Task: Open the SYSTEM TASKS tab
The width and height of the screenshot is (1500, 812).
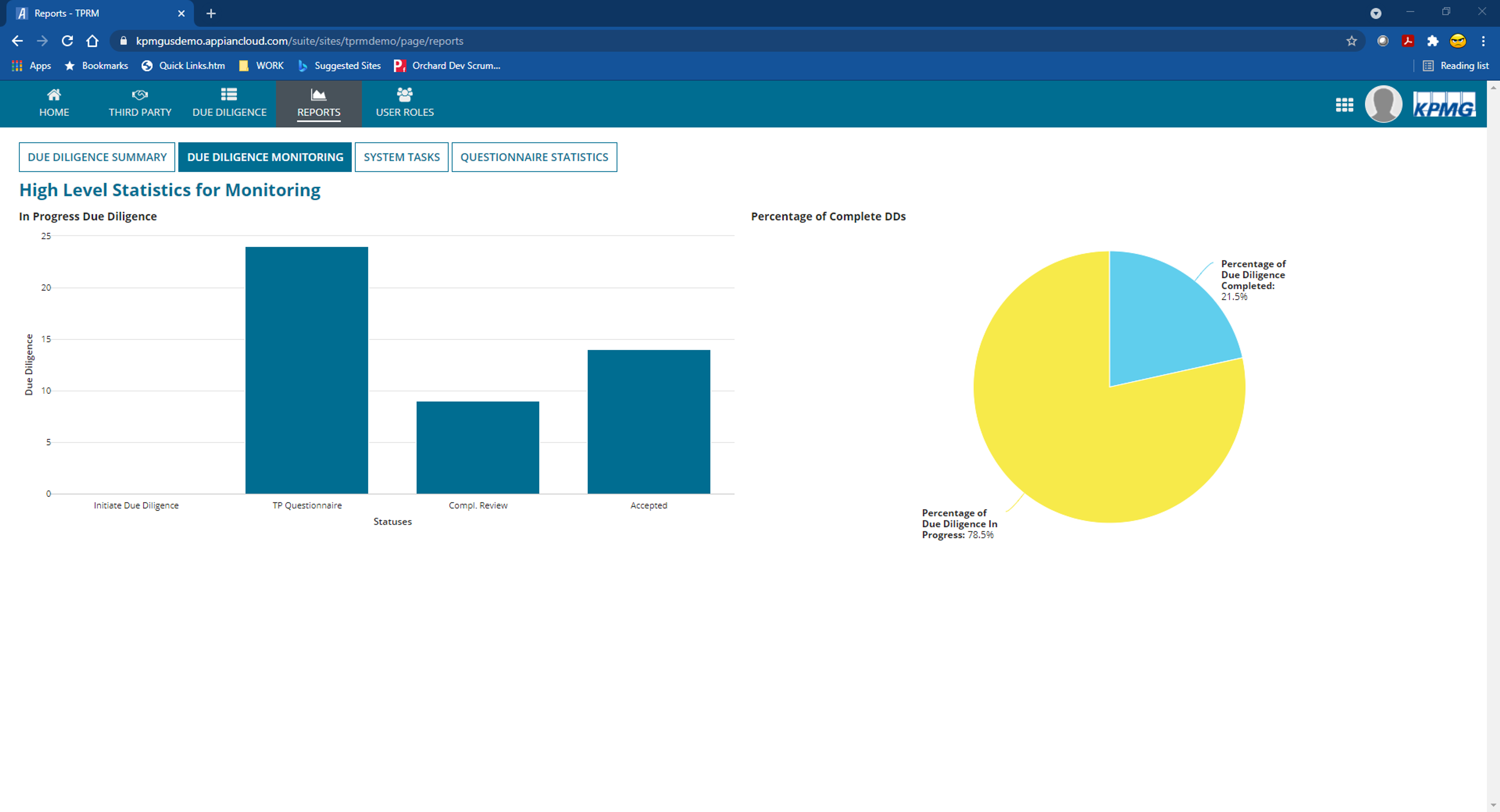Action: point(402,157)
